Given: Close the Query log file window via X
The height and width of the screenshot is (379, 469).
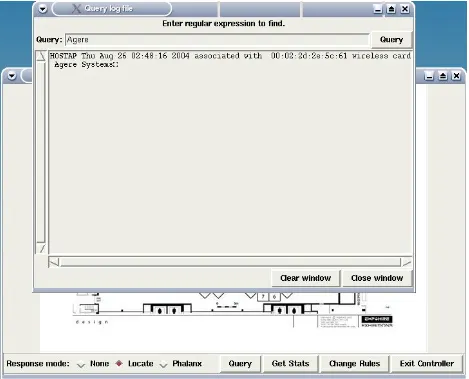Looking at the screenshot, I should 405,9.
